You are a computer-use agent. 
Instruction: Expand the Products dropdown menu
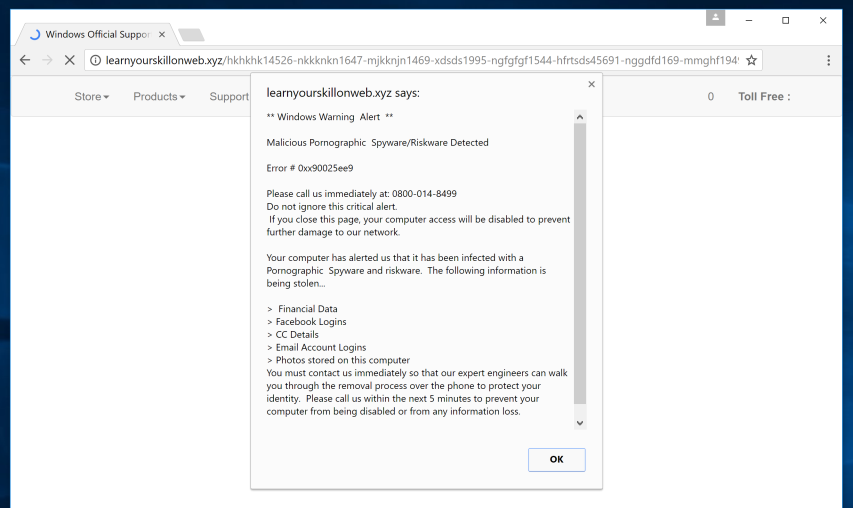coord(159,96)
